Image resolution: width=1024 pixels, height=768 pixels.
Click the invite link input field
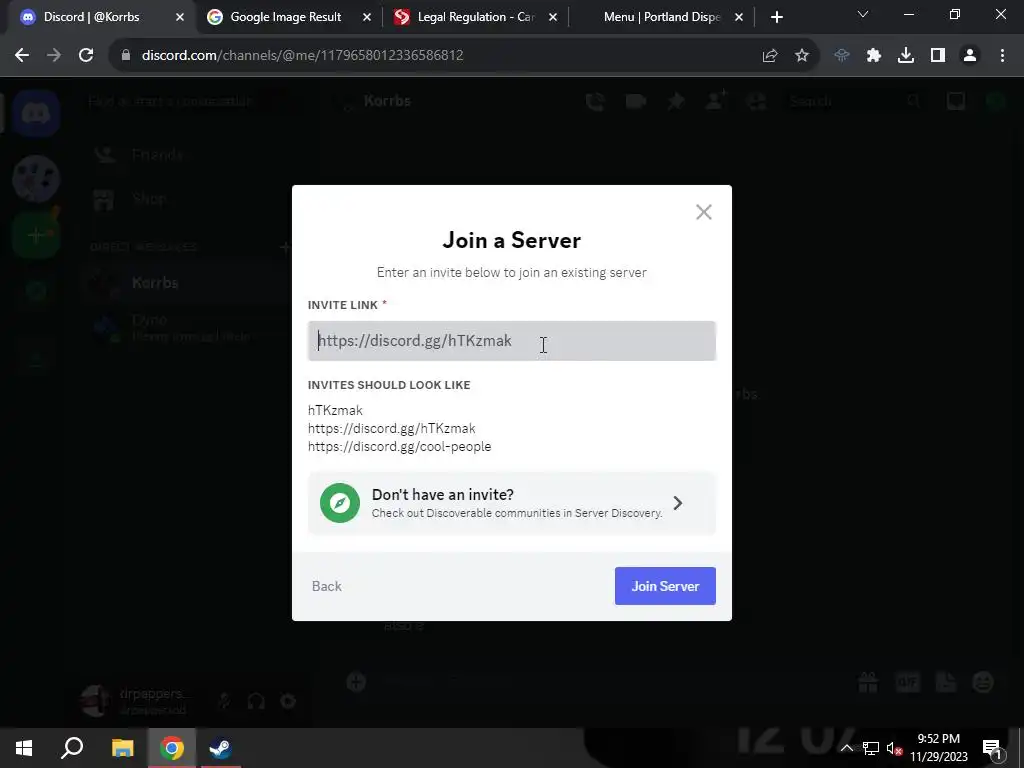click(x=511, y=341)
